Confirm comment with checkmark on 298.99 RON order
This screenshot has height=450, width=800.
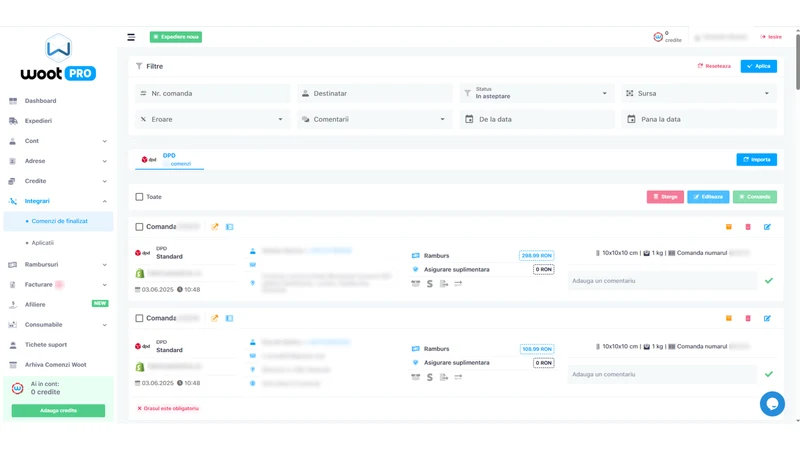pos(769,281)
